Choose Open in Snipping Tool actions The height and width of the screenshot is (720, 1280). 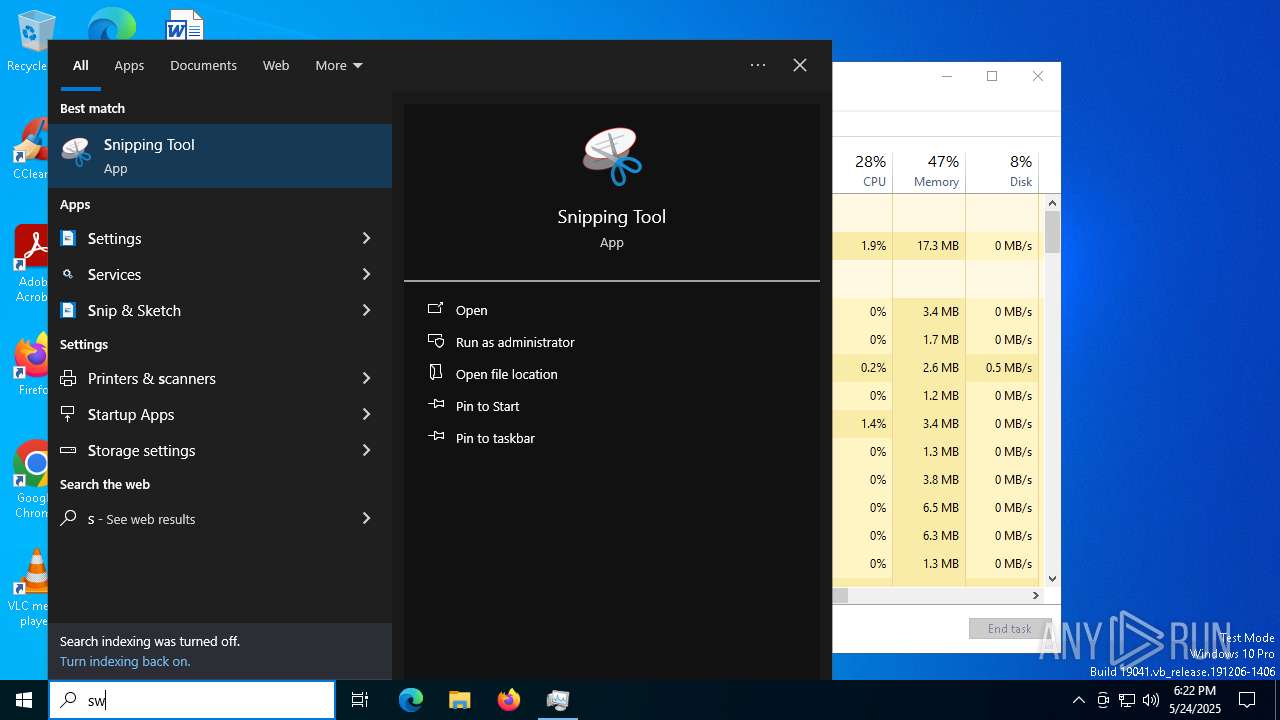[472, 310]
